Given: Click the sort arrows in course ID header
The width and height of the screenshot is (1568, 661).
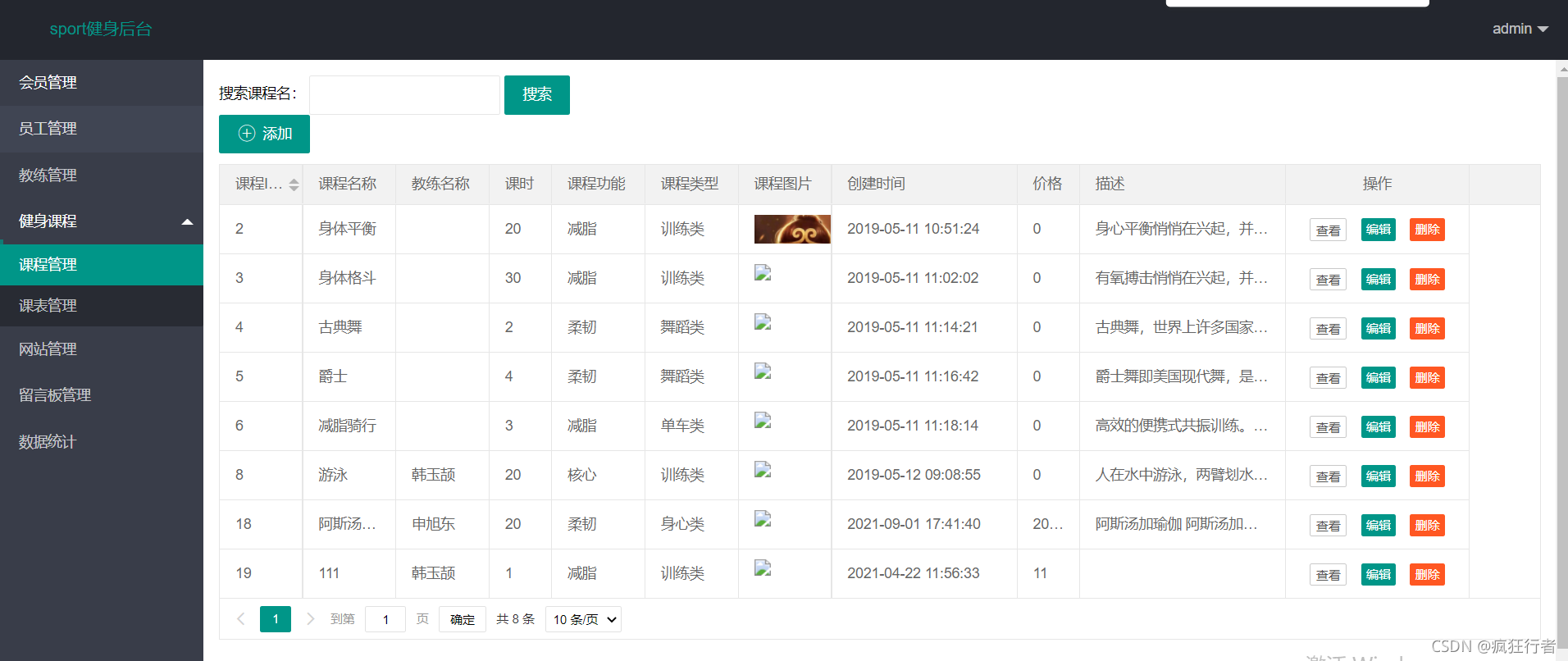Looking at the screenshot, I should pos(294,185).
